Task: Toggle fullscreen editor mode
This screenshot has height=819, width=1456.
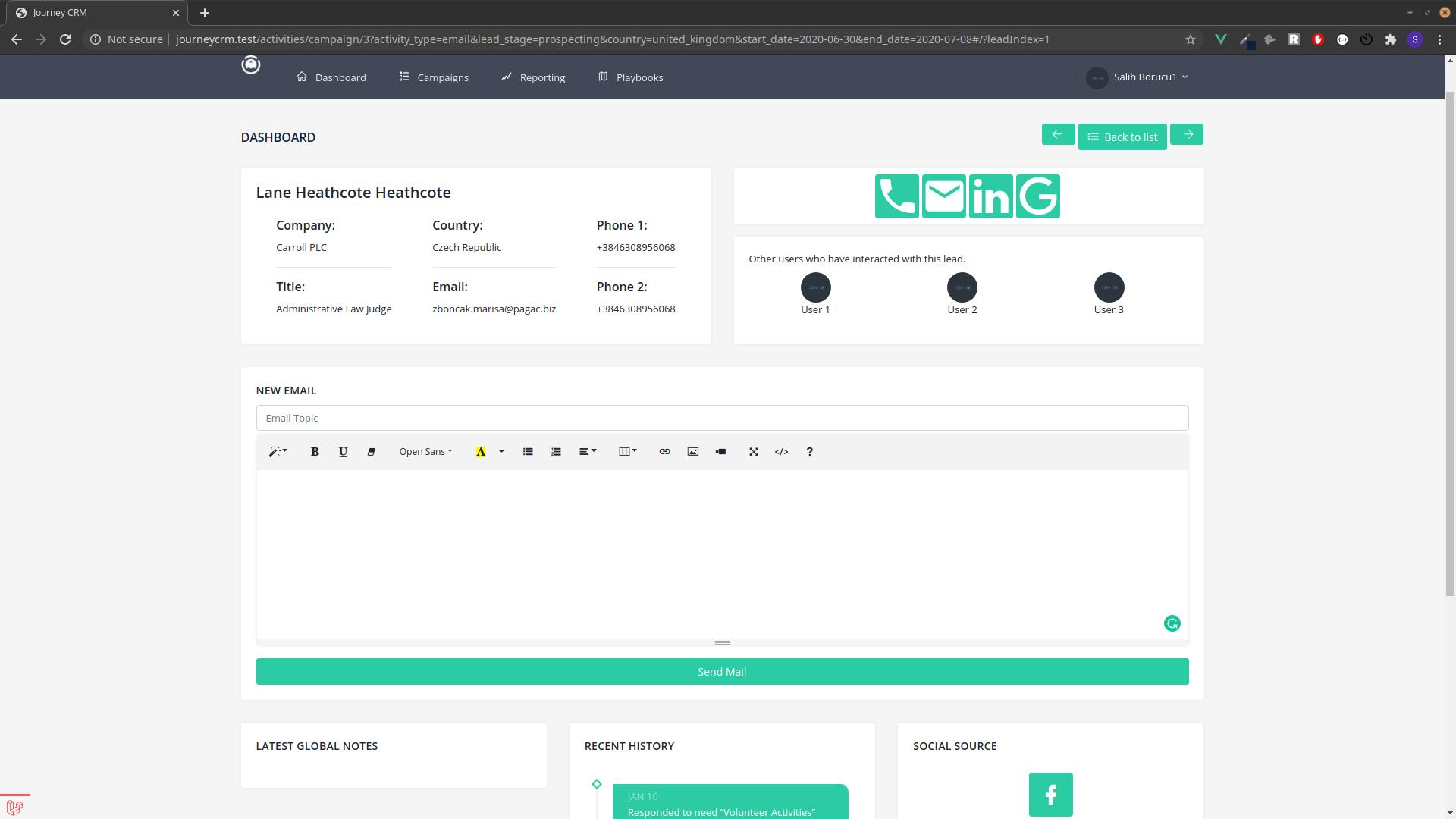Action: click(x=753, y=452)
